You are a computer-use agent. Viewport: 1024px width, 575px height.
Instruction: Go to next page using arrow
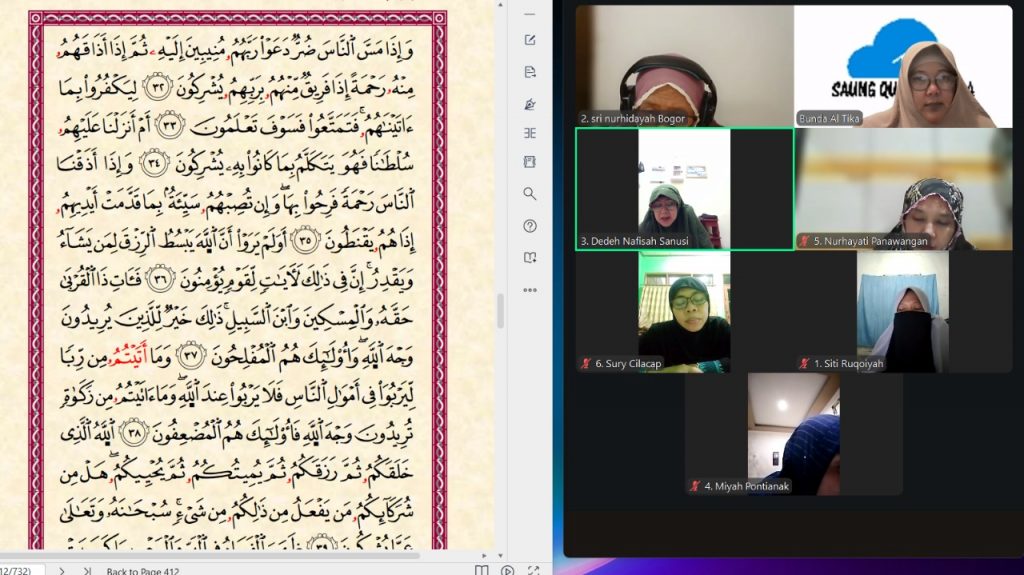coord(61,570)
